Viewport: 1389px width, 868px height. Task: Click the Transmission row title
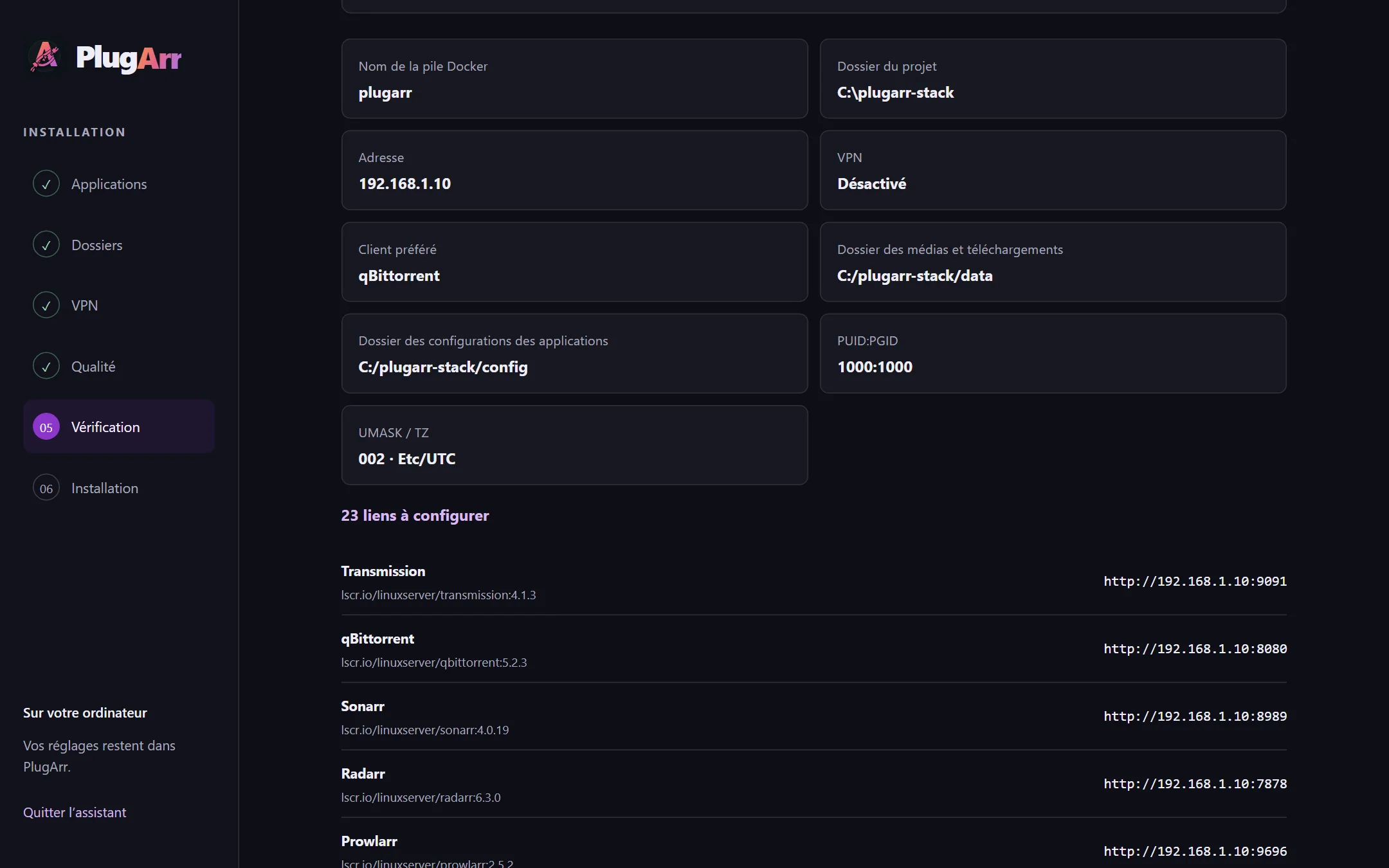pos(383,571)
